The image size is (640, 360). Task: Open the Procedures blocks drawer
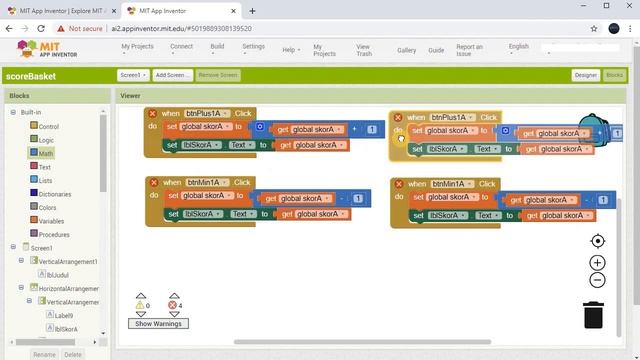pyautogui.click(x=50, y=234)
